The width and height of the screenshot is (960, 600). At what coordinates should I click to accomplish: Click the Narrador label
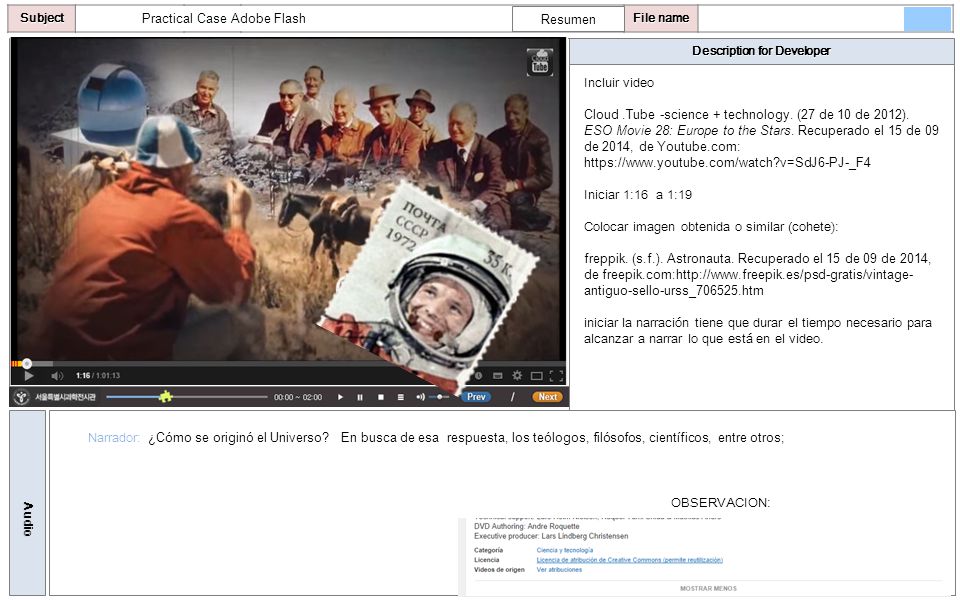point(114,438)
